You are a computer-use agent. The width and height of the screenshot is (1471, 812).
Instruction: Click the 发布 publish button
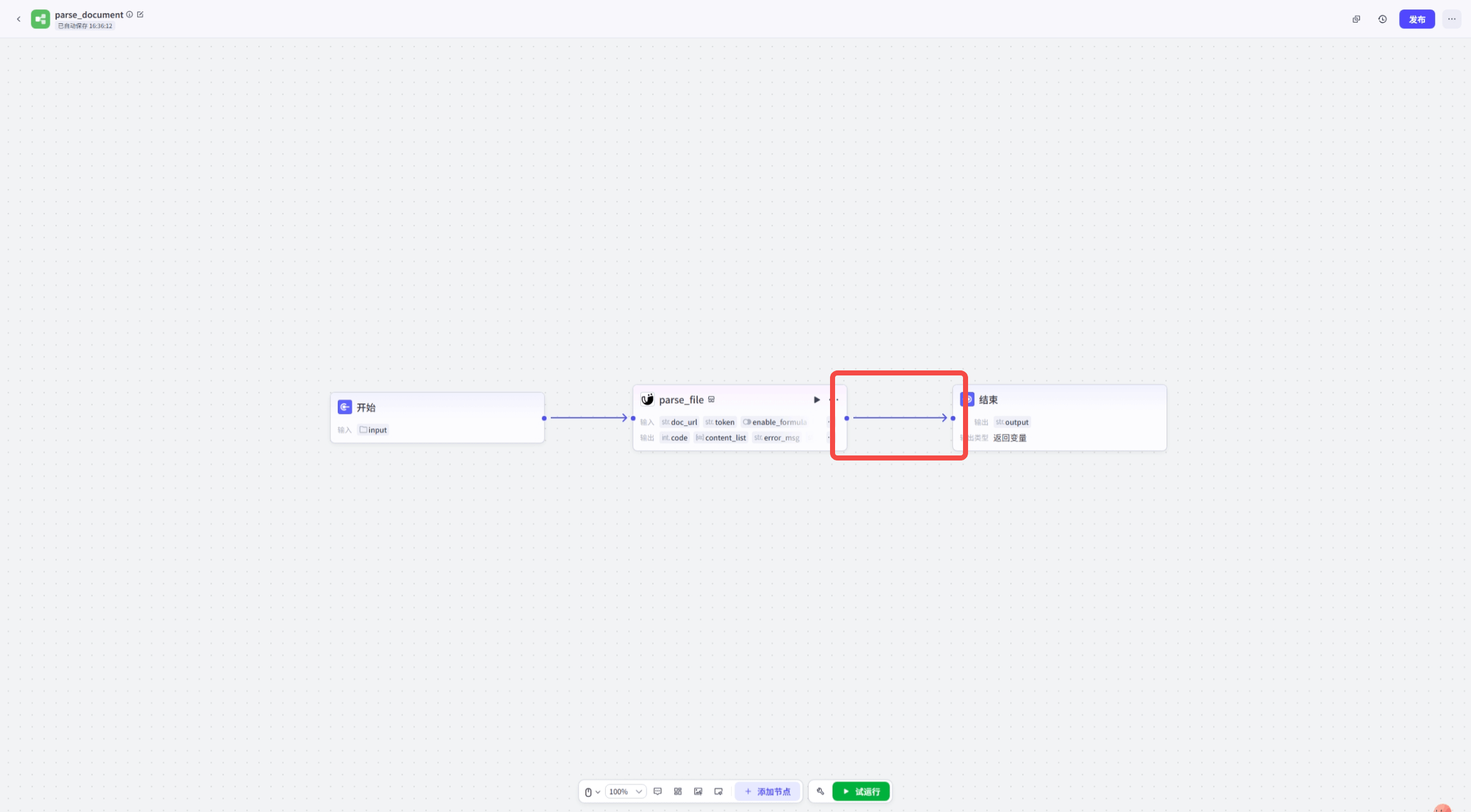1416,19
